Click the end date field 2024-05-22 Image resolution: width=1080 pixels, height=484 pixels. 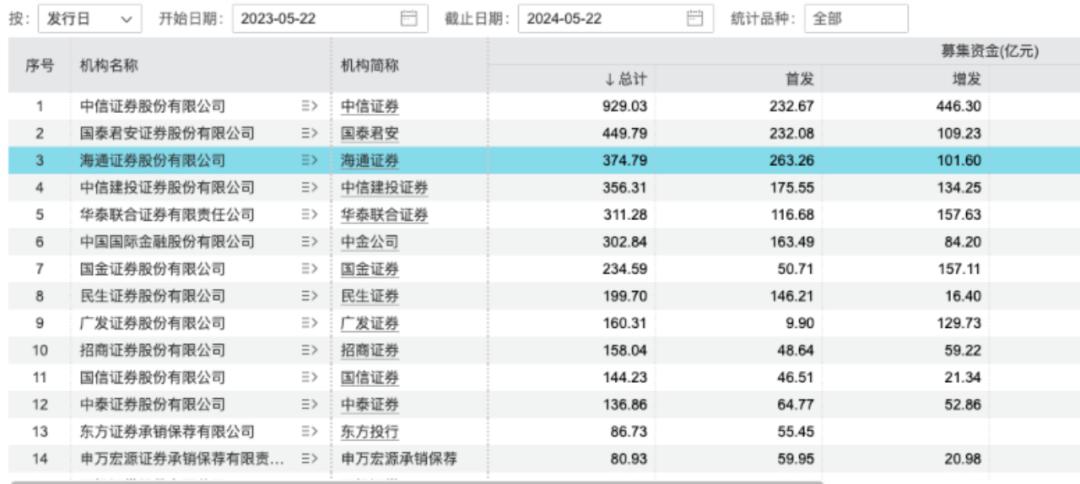point(615,19)
